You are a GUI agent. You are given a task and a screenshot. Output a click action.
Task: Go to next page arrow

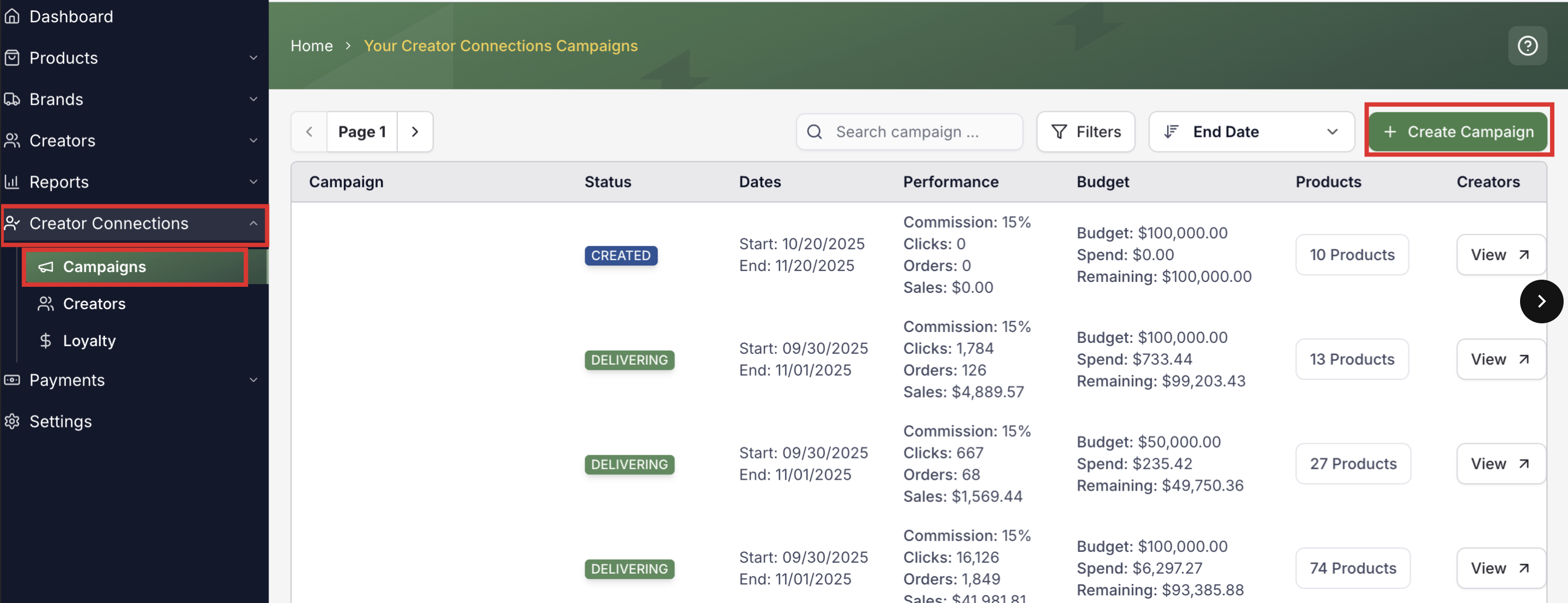coord(415,131)
